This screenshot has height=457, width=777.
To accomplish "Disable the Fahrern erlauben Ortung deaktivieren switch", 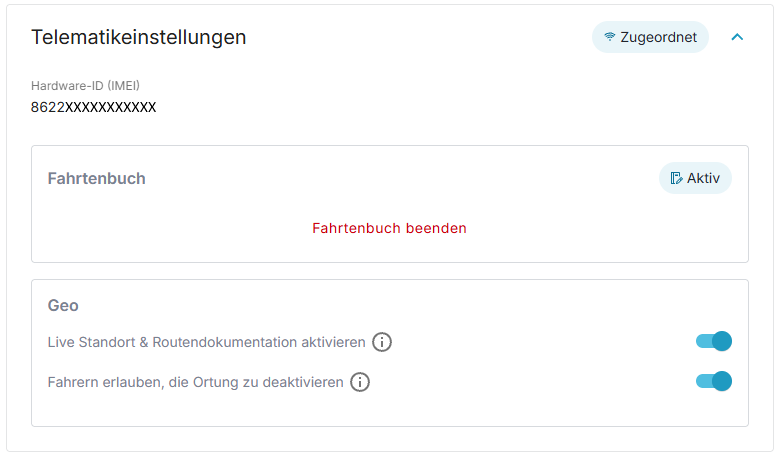I will [x=714, y=381].
